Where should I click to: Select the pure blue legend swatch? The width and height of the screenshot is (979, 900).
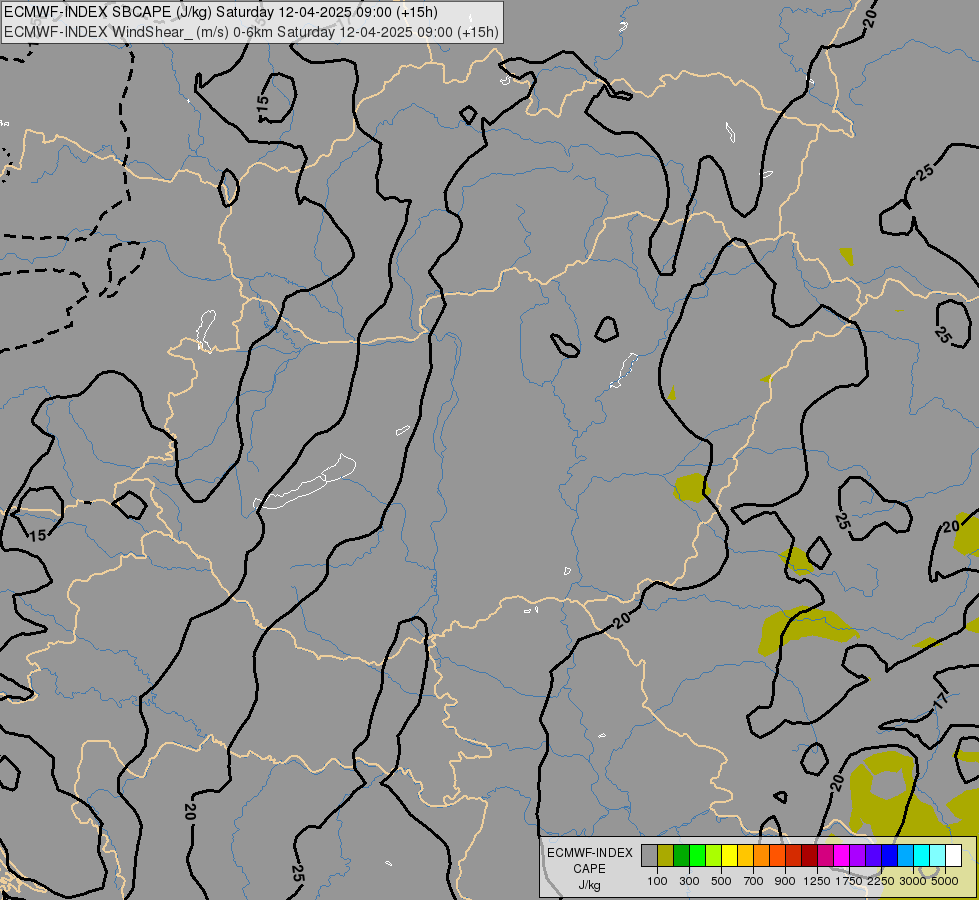click(889, 856)
